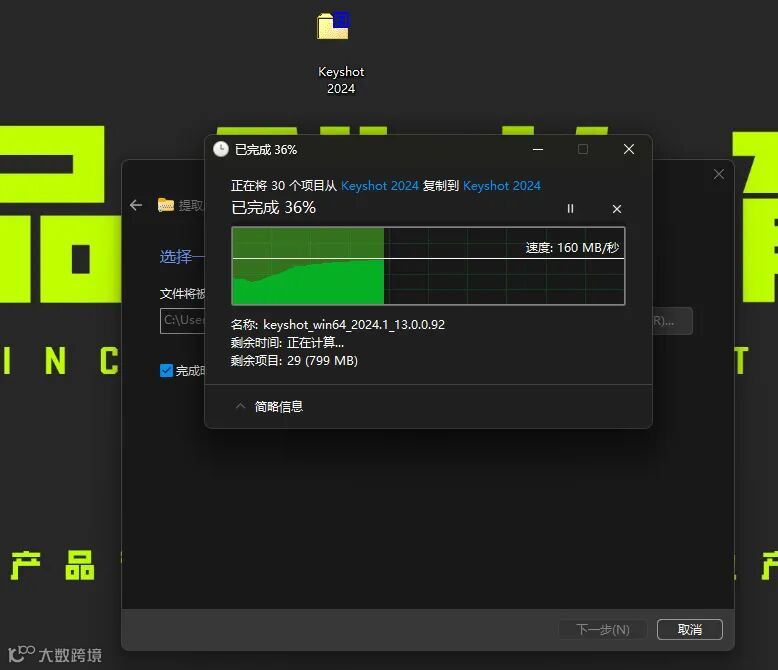This screenshot has height=670, width=778.
Task: Click file name keyshot_win64_2024.1_13.0.0.92
Action: (x=354, y=325)
